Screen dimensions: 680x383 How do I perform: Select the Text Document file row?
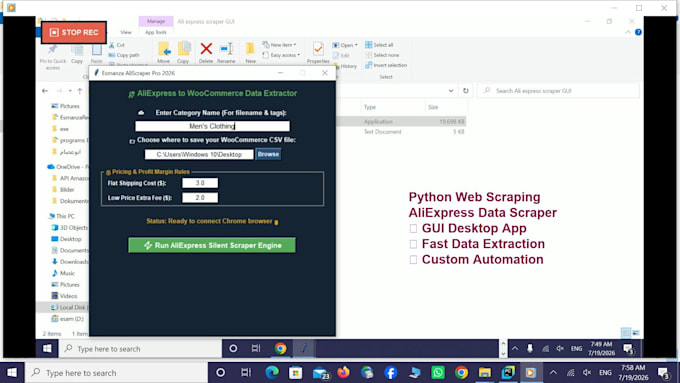coord(401,131)
